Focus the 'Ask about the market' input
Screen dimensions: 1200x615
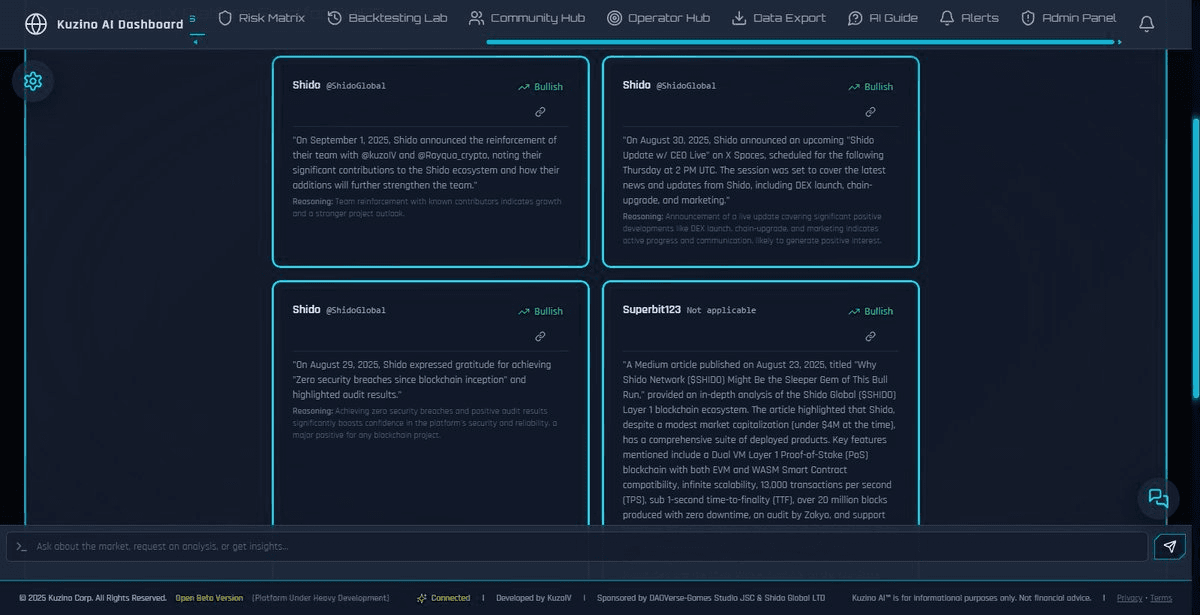point(580,546)
